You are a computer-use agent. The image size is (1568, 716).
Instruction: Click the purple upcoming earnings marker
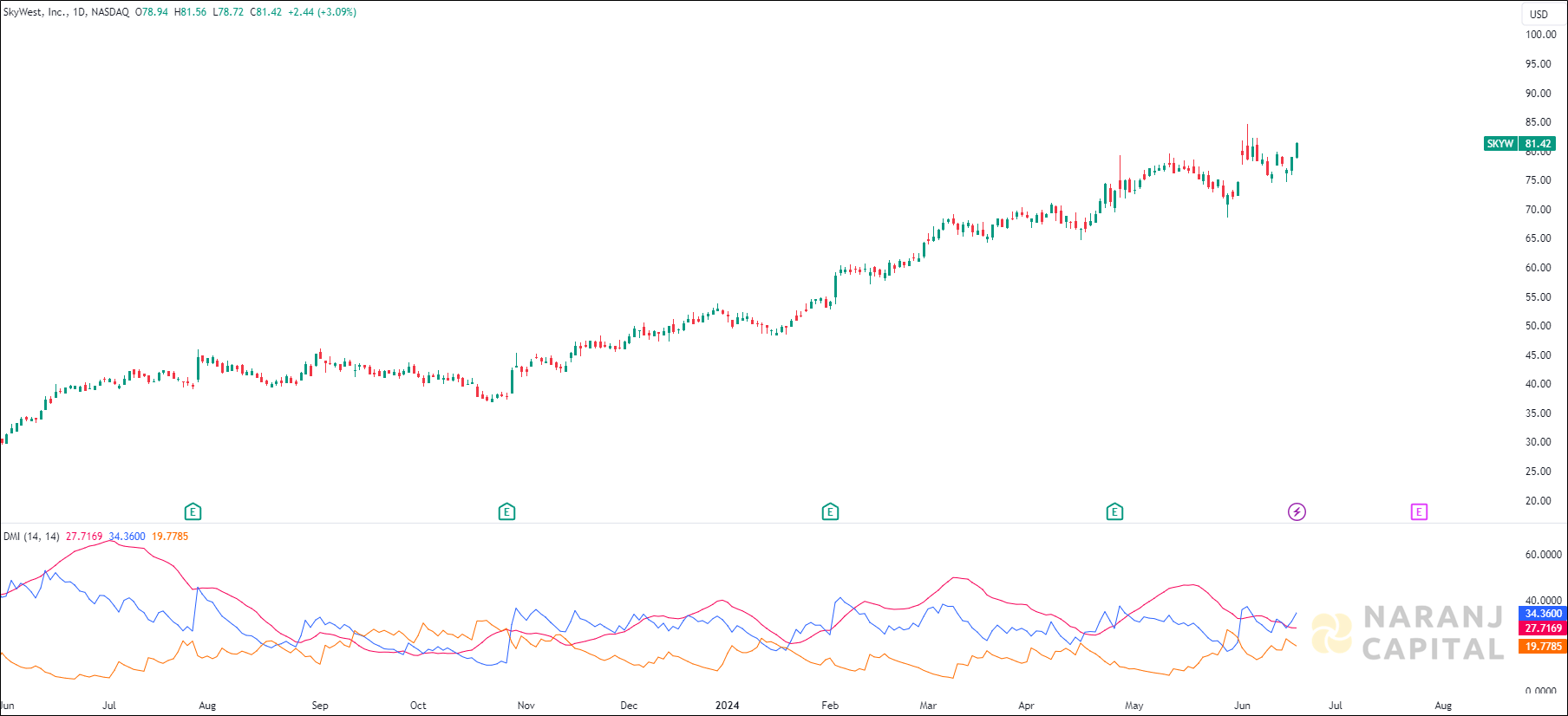tap(1419, 511)
